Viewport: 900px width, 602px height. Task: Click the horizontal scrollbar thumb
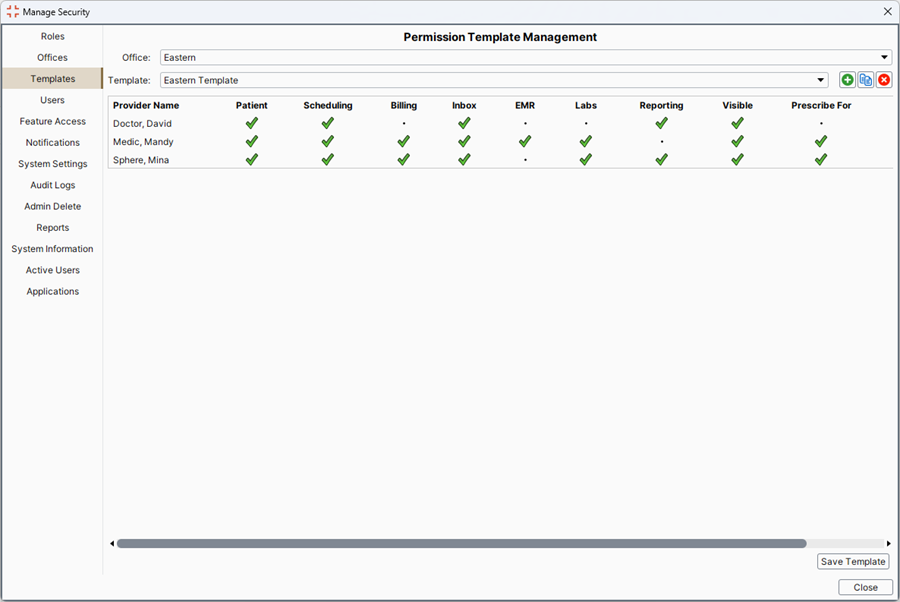pyautogui.click(x=460, y=544)
